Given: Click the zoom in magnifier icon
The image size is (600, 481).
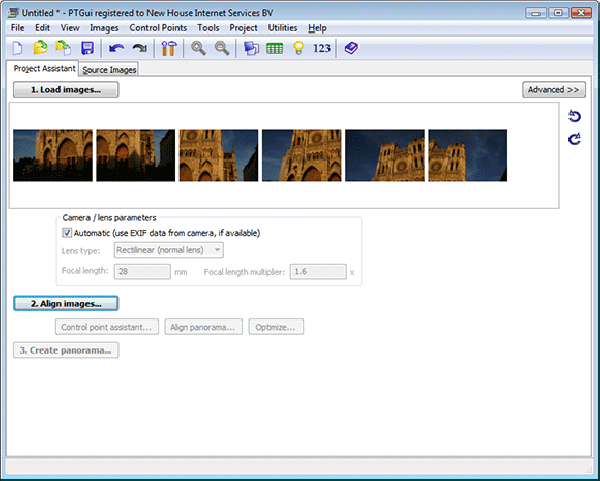Looking at the screenshot, I should pos(199,48).
